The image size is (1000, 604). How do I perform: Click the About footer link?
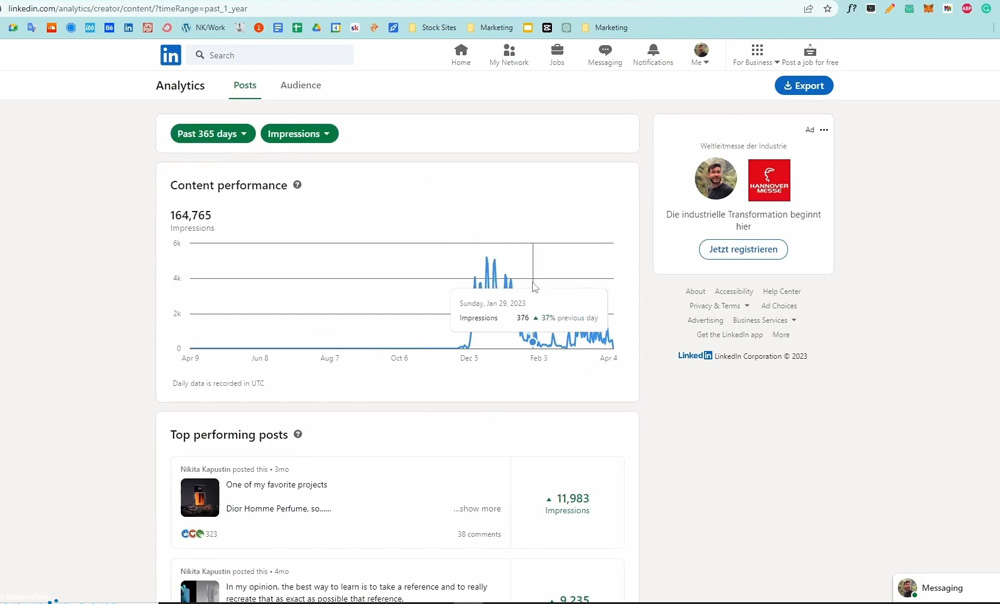695,291
